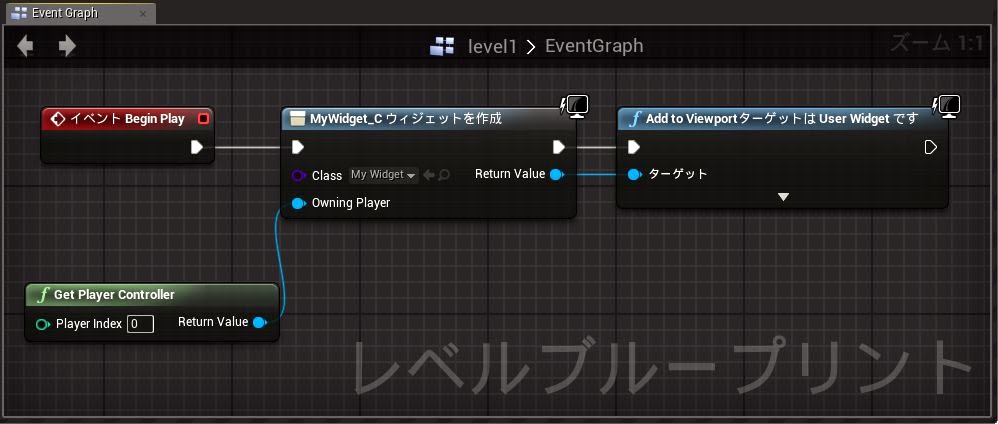Close the Event Graph tab
Screen dimensions: 998x424
tap(142, 15)
